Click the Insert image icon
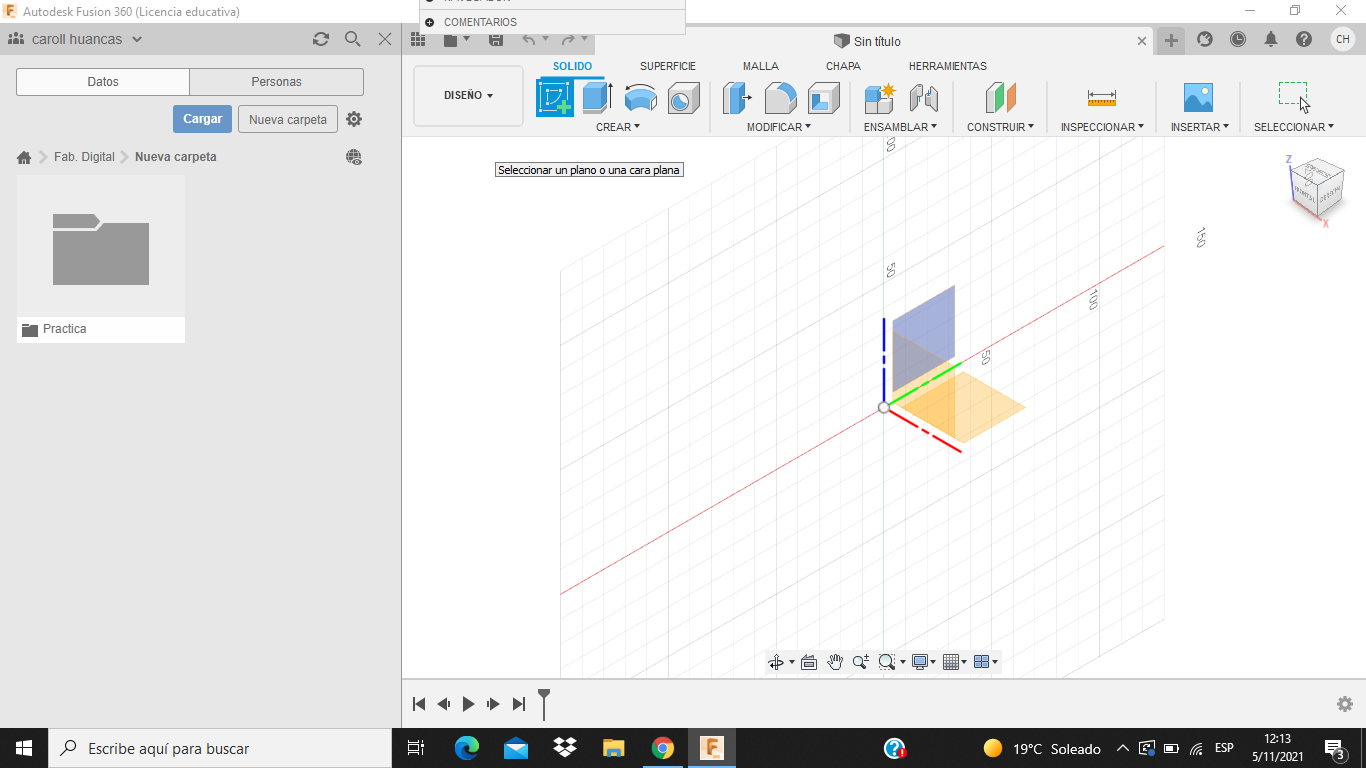Image resolution: width=1366 pixels, height=768 pixels. [x=1198, y=98]
